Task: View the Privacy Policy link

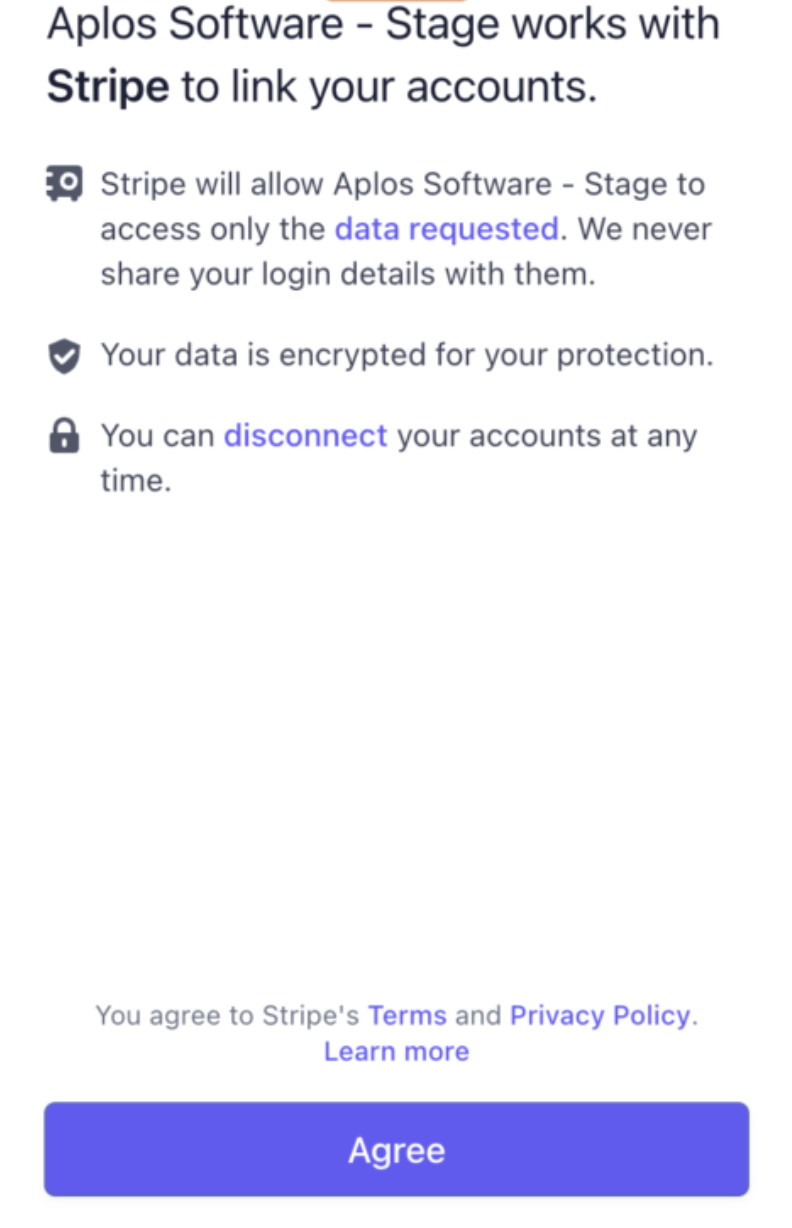Action: (x=600, y=1015)
